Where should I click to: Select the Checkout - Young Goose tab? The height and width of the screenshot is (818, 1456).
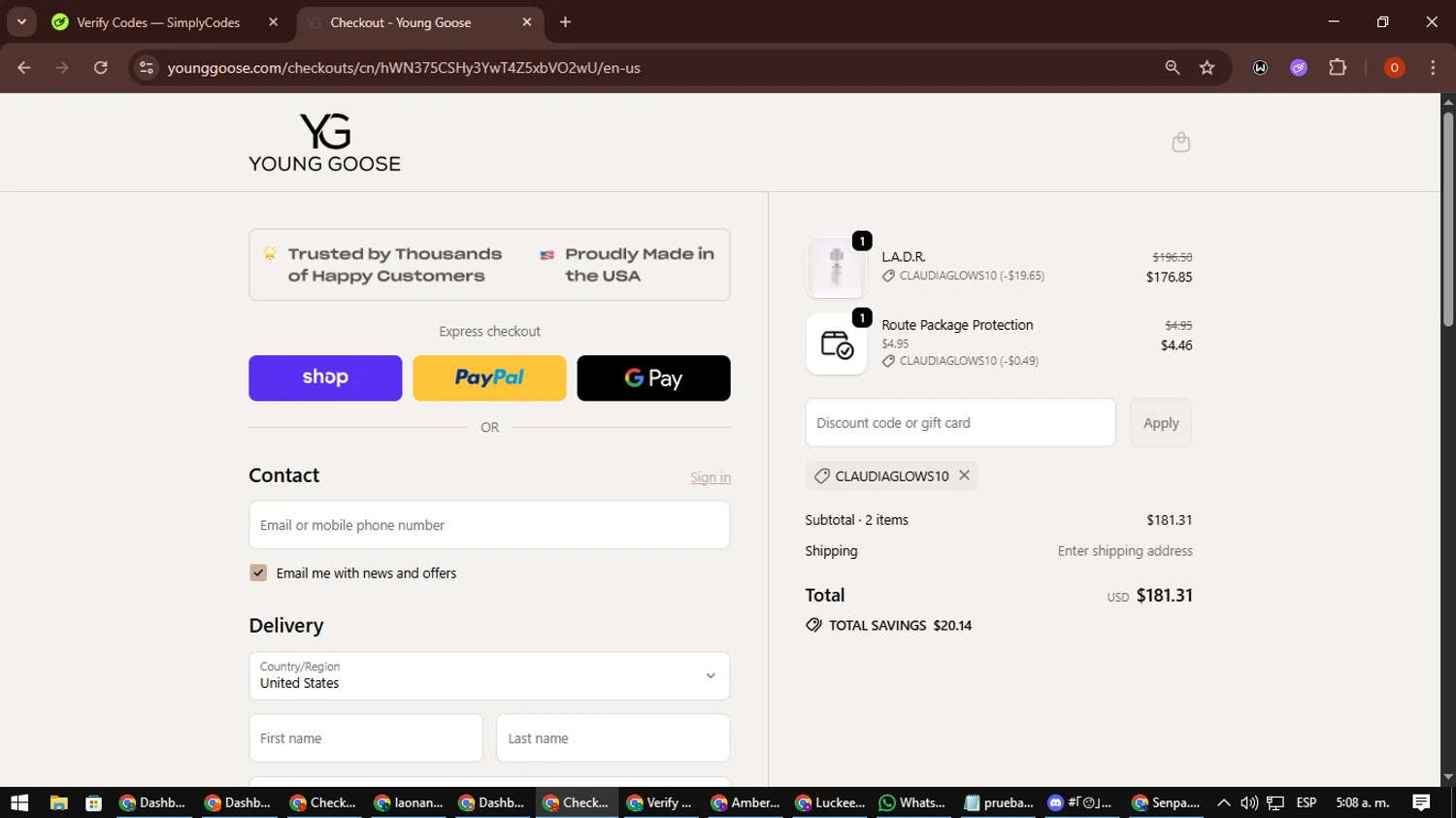point(400,22)
